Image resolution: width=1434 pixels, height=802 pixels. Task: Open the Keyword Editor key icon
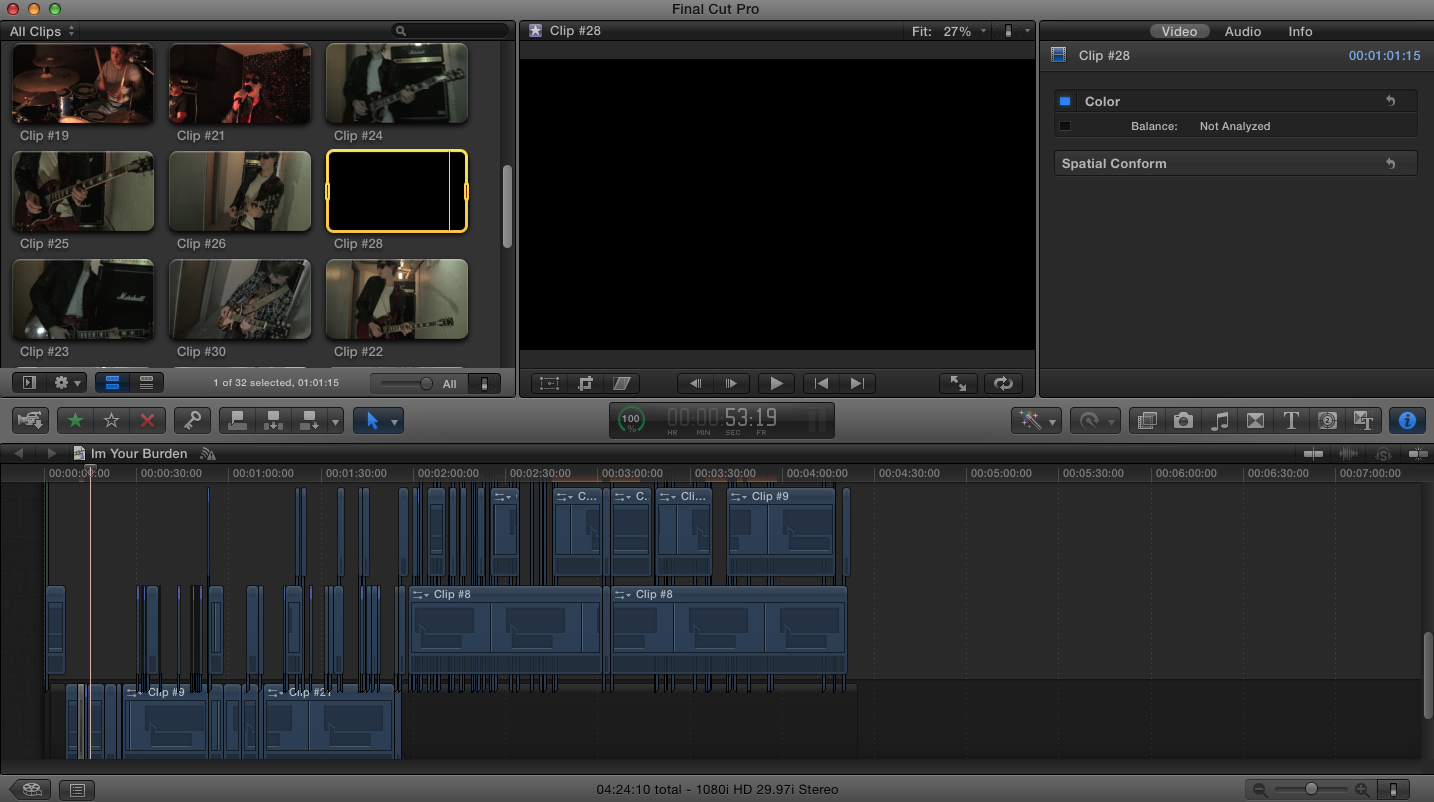pos(192,421)
